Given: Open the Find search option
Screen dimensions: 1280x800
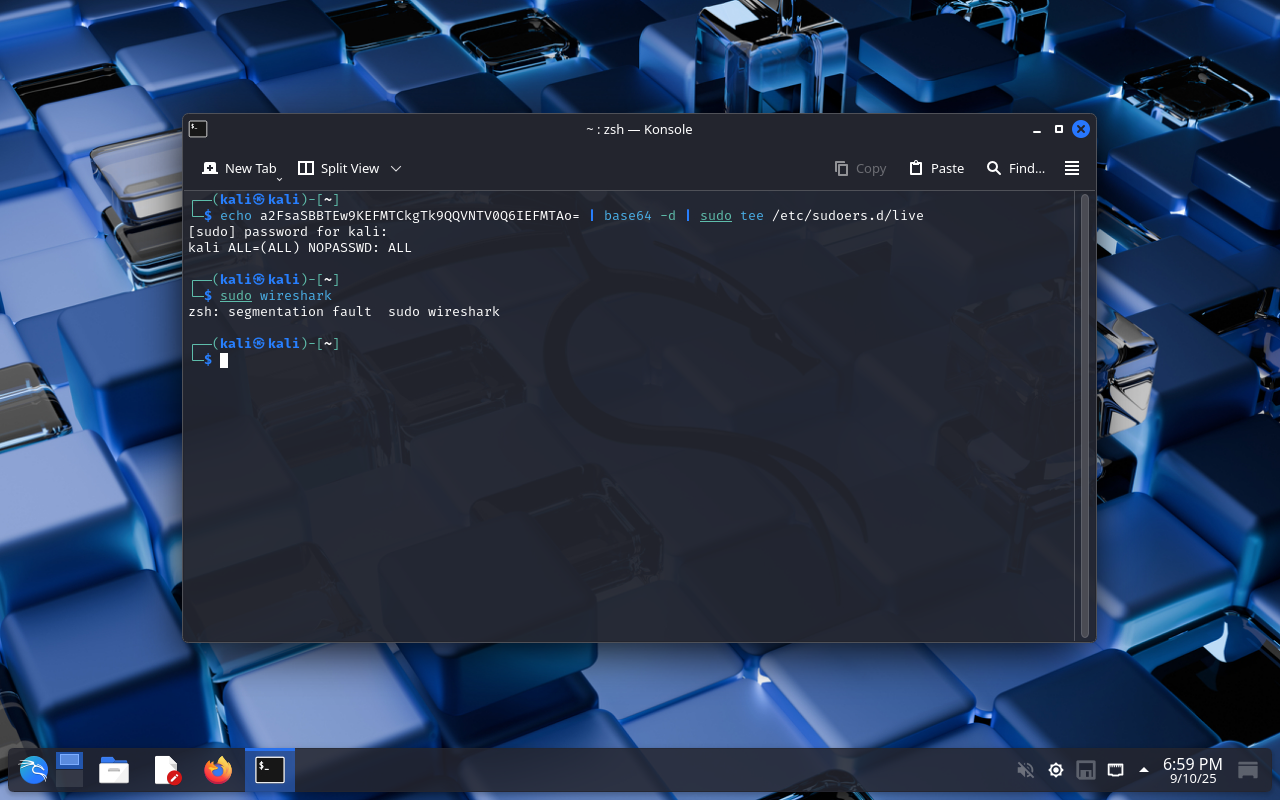Looking at the screenshot, I should click(x=1015, y=168).
